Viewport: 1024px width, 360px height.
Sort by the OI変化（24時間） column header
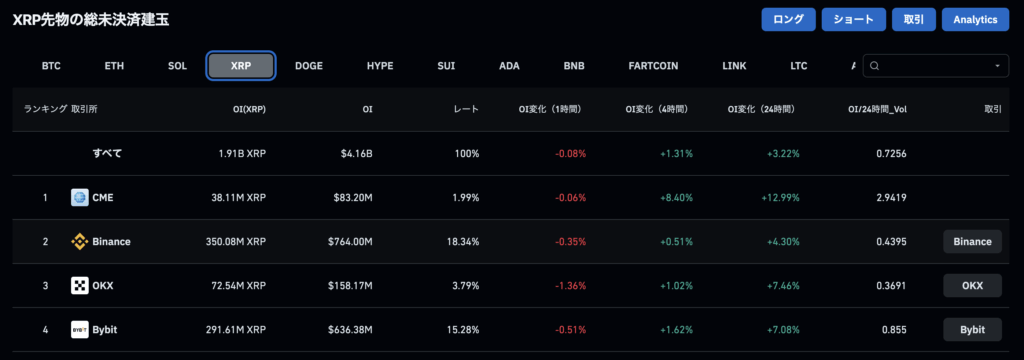point(765,110)
